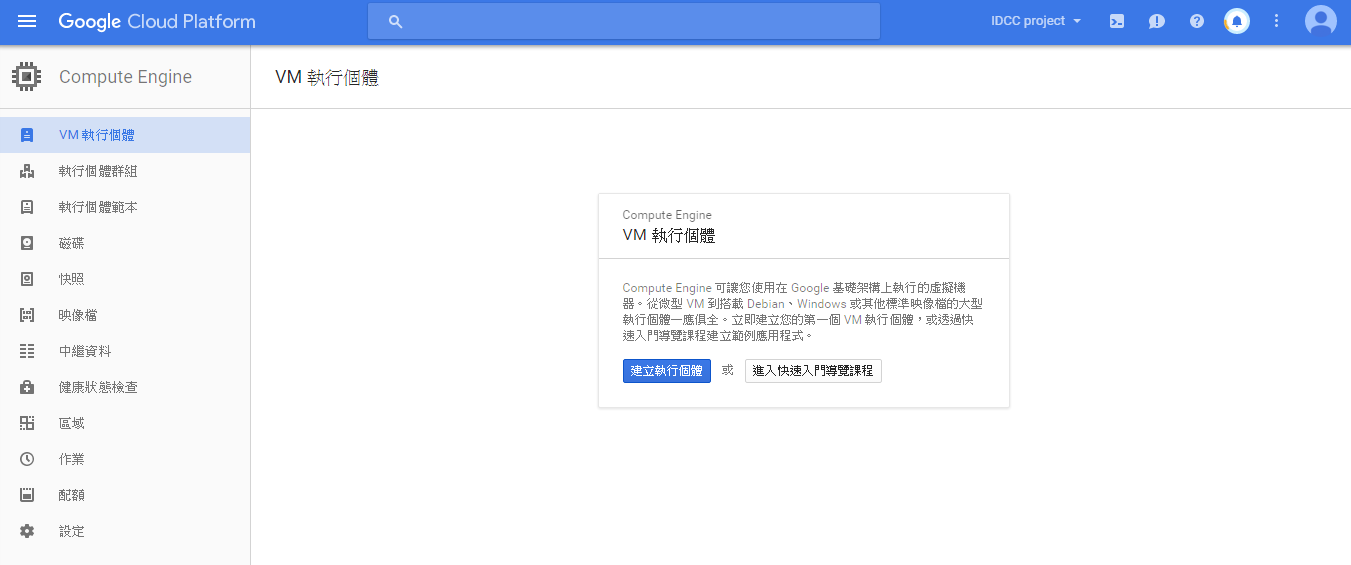Click the 中繼資料 metadata icon
The width and height of the screenshot is (1351, 565).
[27, 351]
